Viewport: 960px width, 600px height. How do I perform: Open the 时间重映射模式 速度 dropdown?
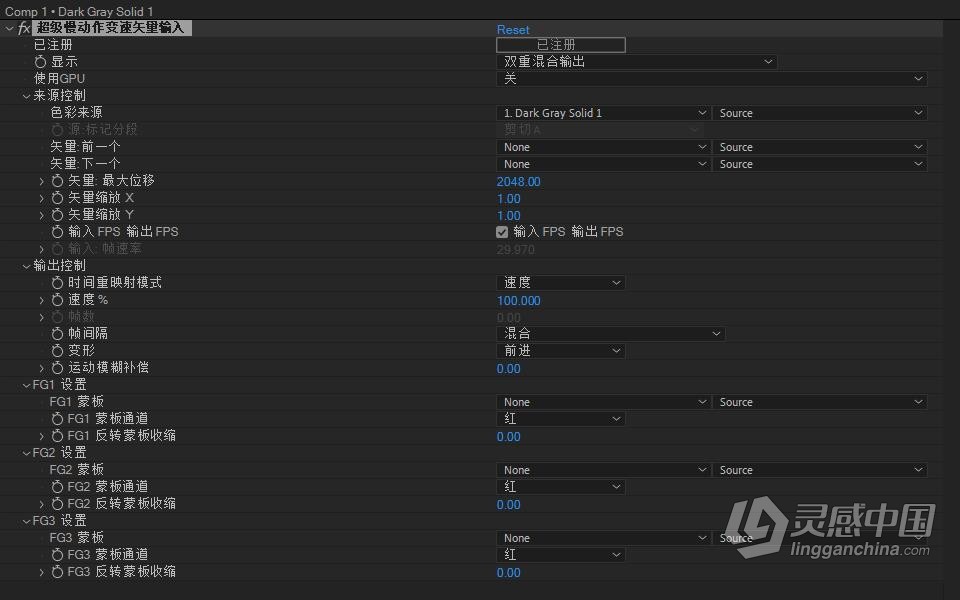pyautogui.click(x=560, y=281)
